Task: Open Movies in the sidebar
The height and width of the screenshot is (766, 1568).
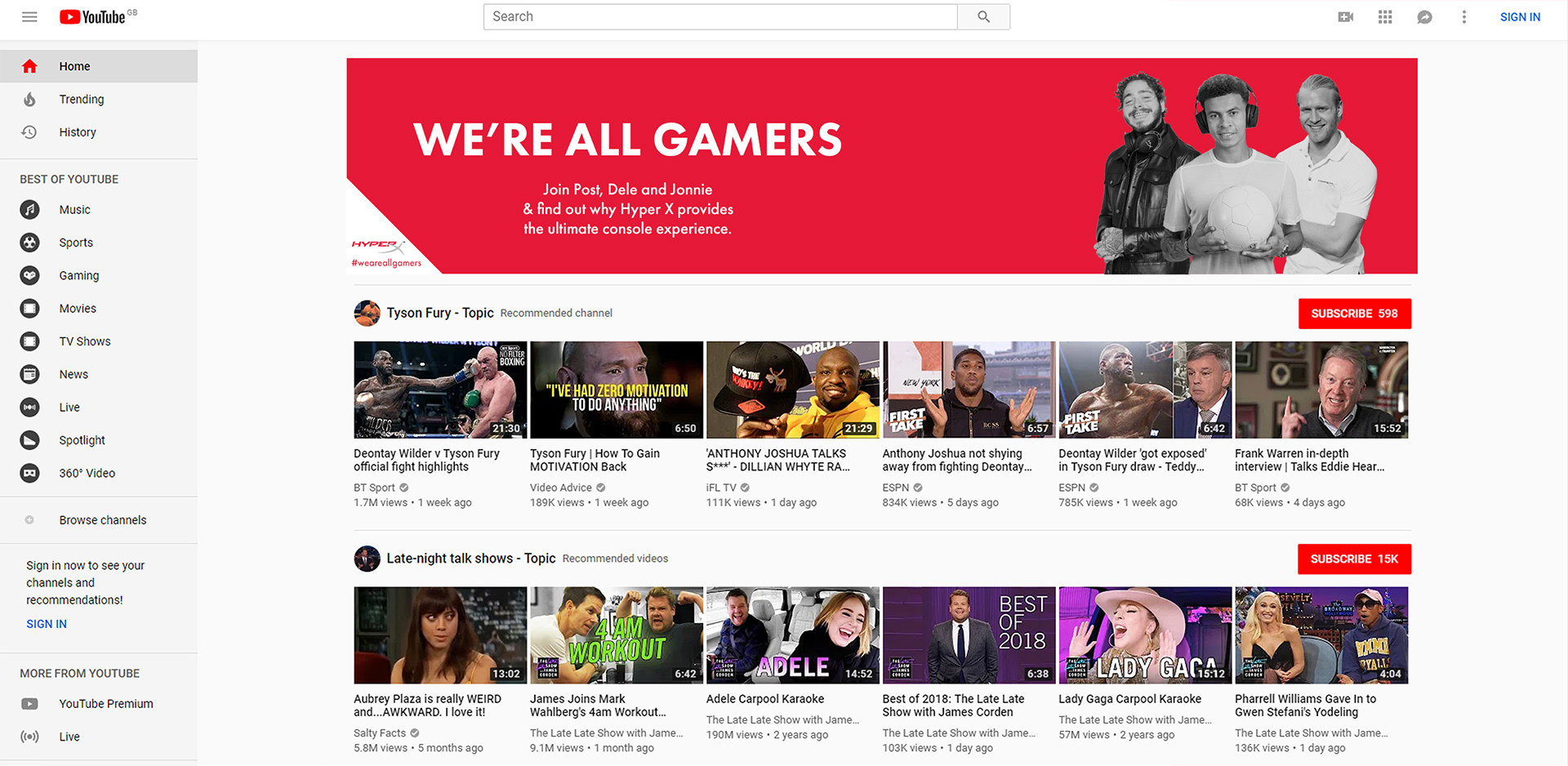Action: (x=99, y=308)
